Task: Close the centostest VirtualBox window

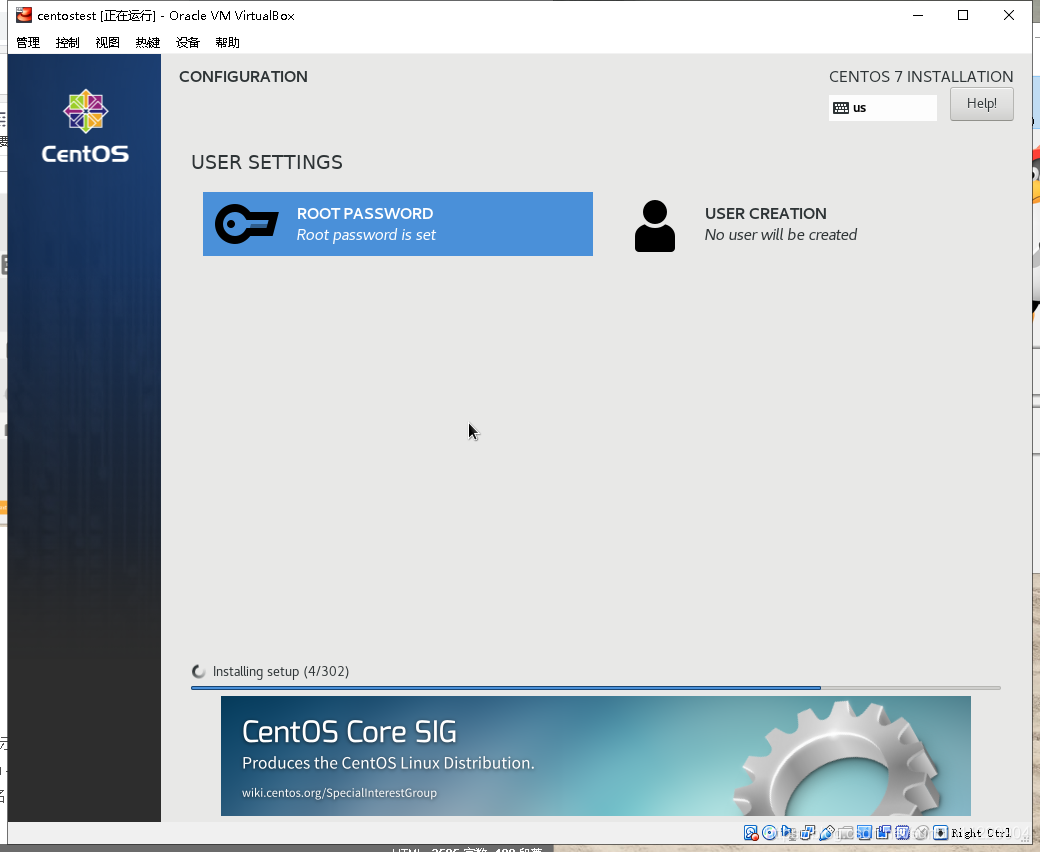Action: click(x=1009, y=15)
